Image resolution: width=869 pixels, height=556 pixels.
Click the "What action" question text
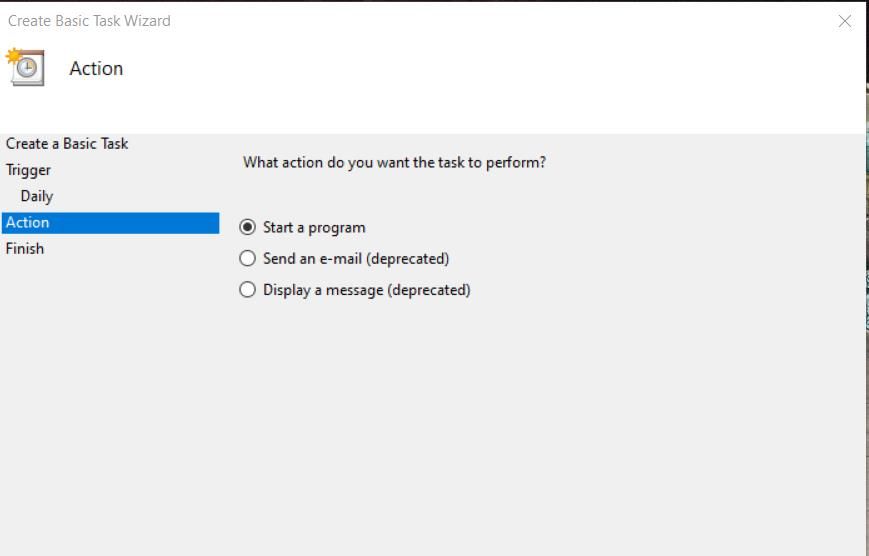[394, 162]
